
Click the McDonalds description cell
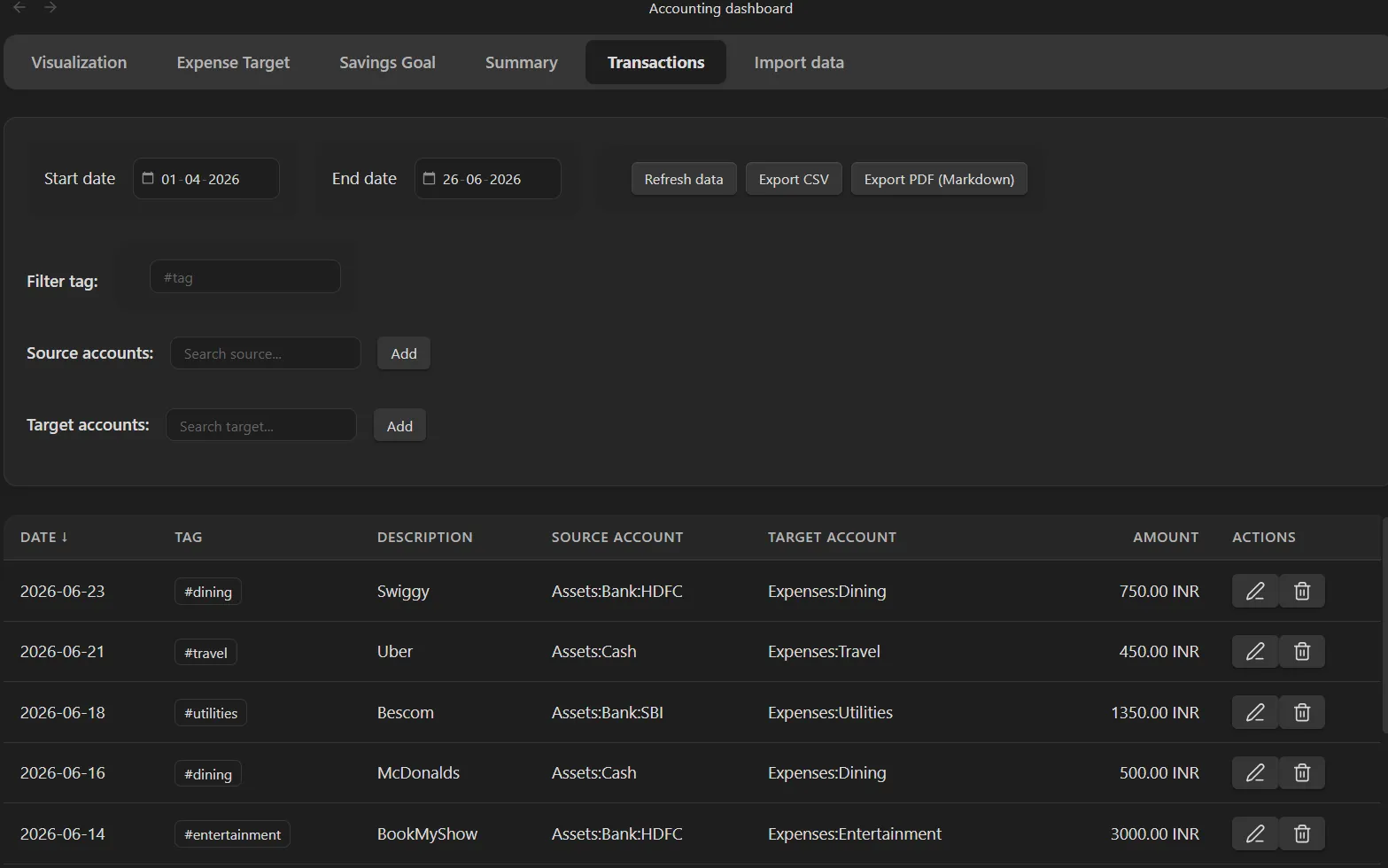coord(418,772)
